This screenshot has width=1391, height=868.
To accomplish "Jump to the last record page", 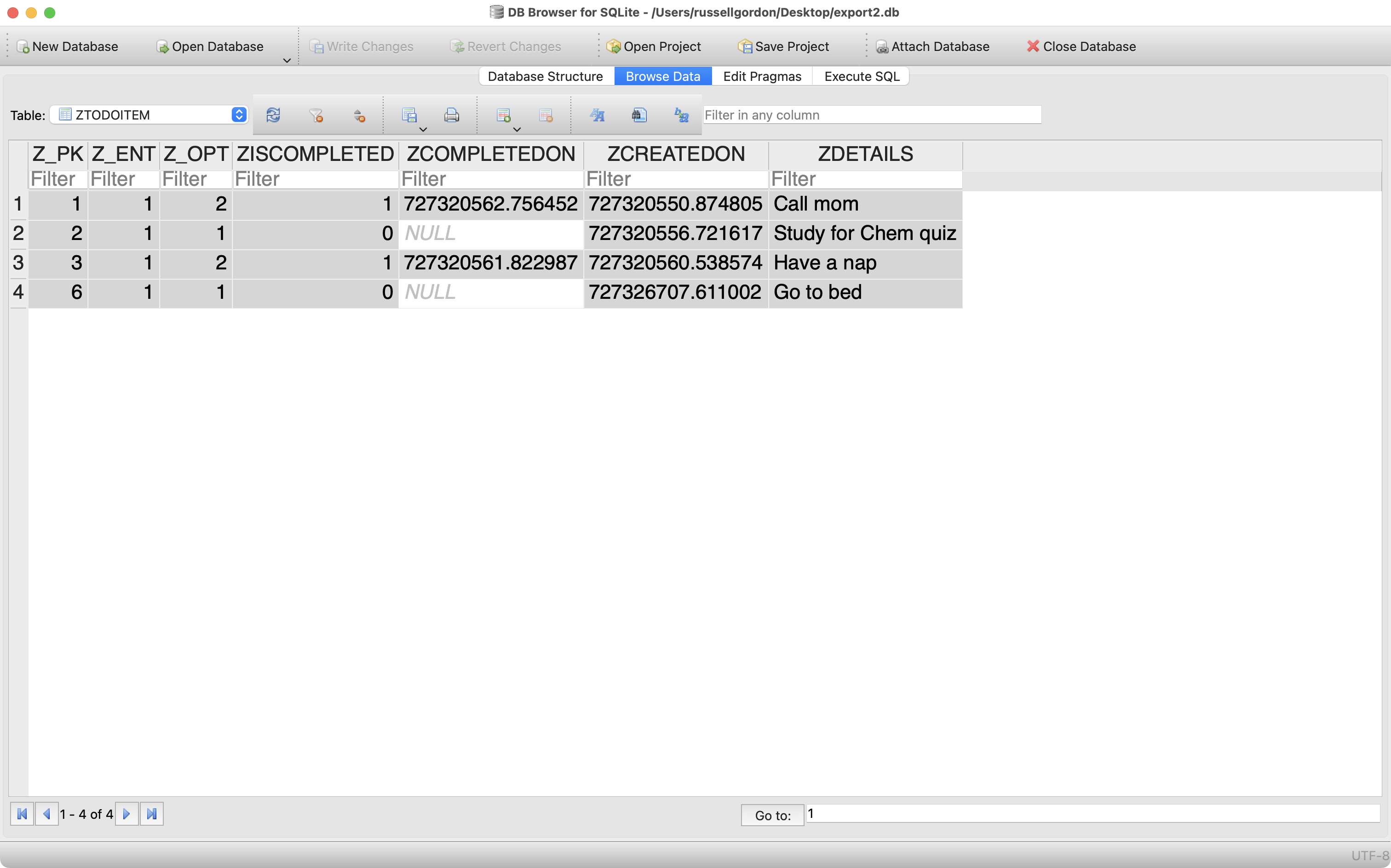I will [152, 813].
